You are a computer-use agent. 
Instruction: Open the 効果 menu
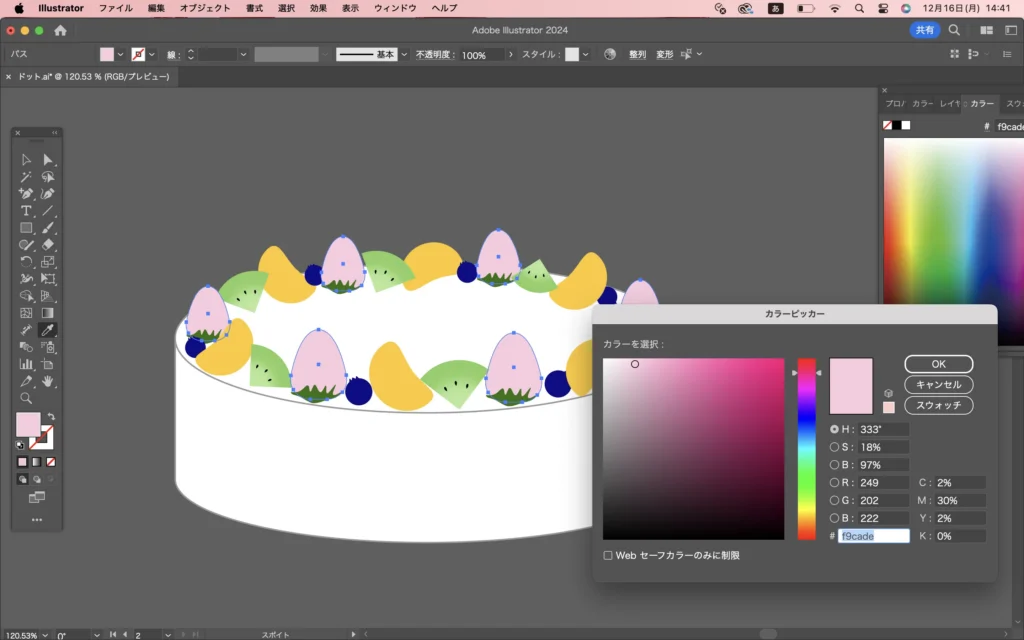(318, 8)
